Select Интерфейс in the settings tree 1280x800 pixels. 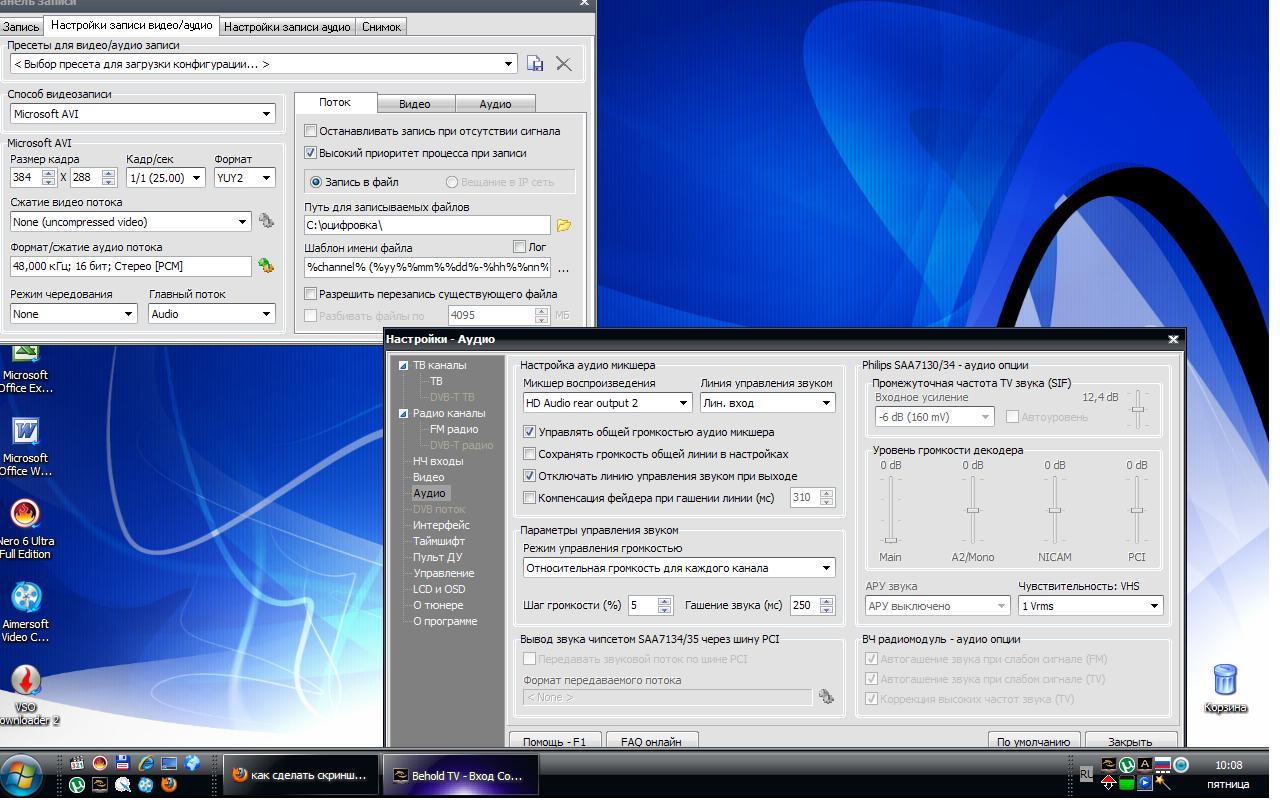441,525
